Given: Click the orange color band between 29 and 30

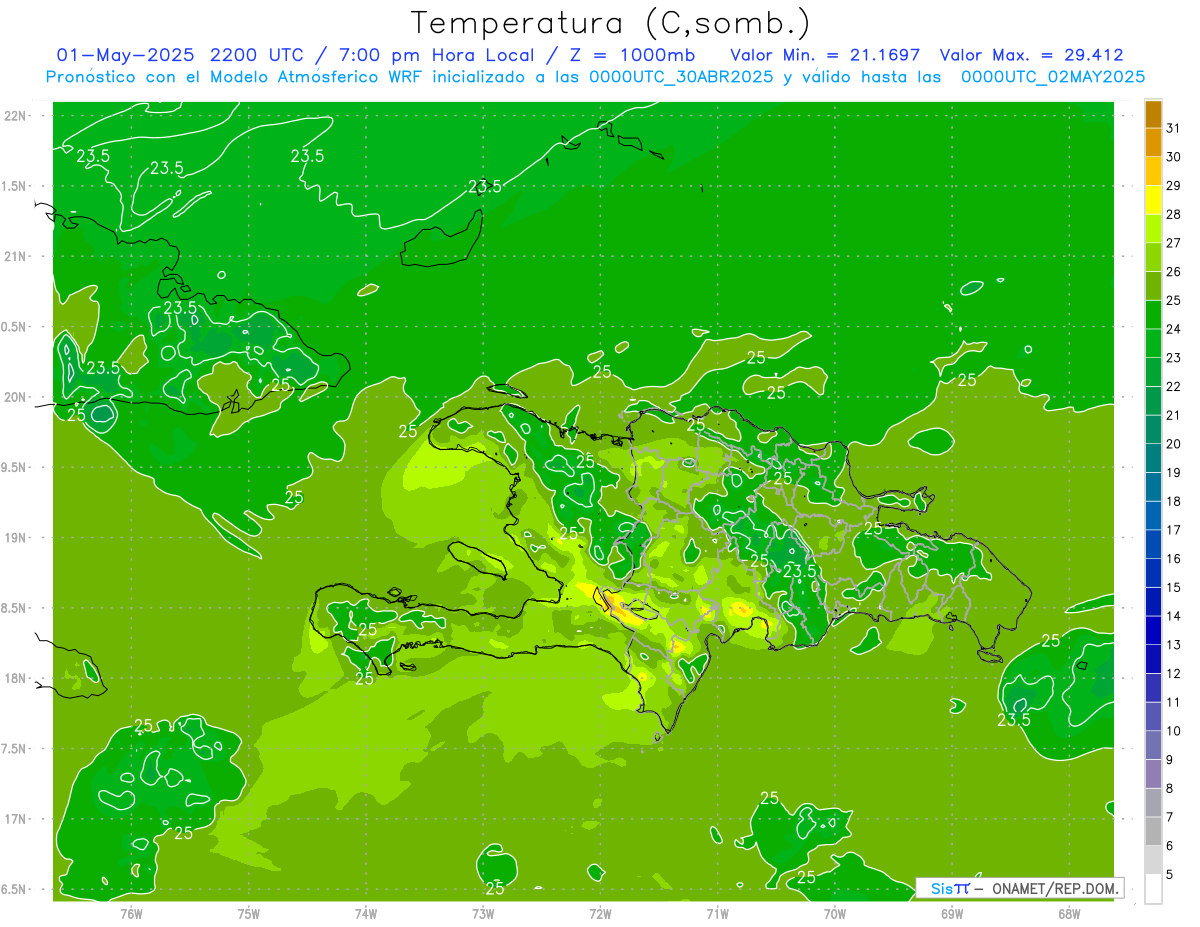Looking at the screenshot, I should [1153, 171].
